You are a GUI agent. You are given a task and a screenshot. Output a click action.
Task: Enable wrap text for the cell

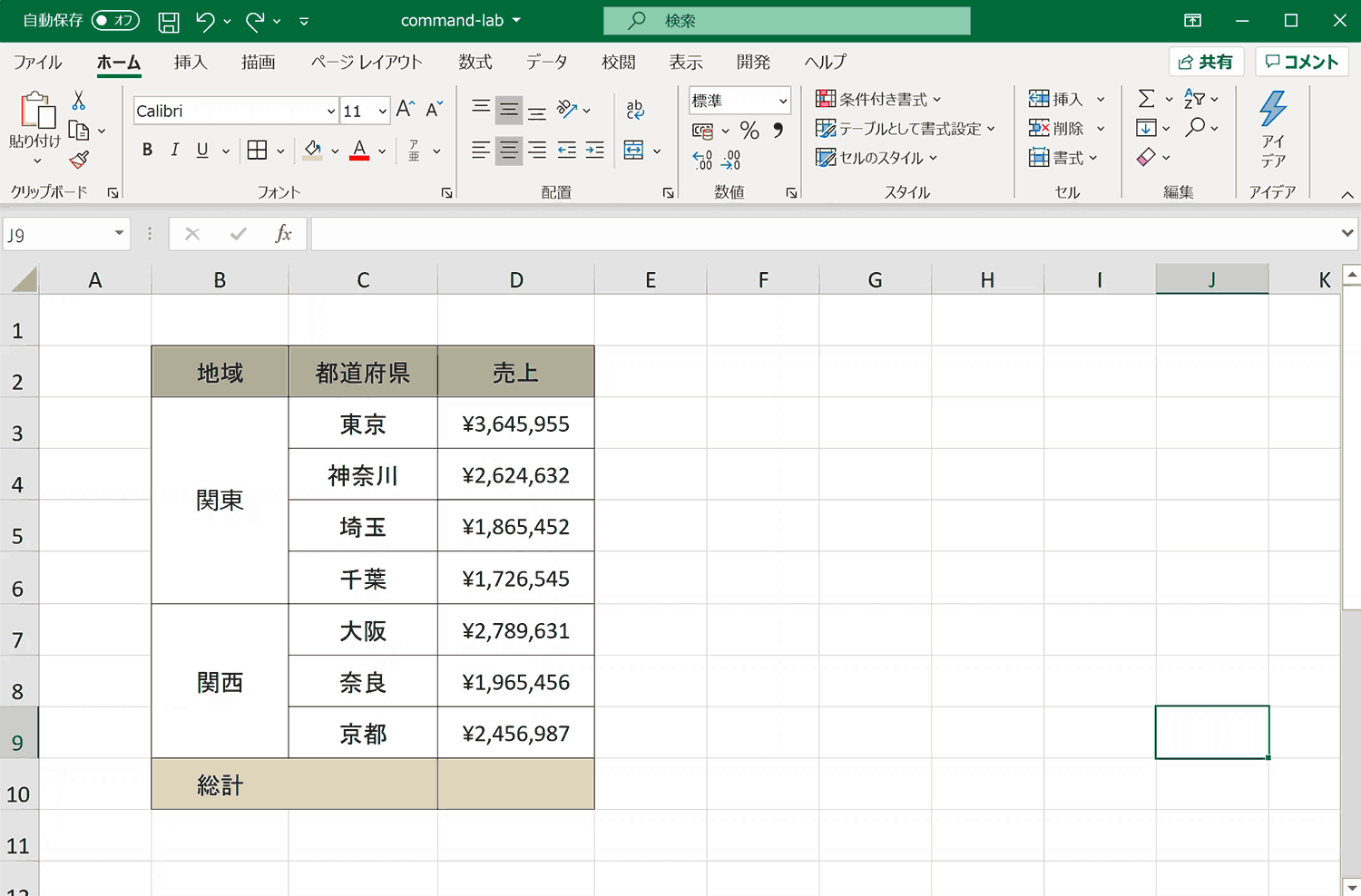[634, 109]
